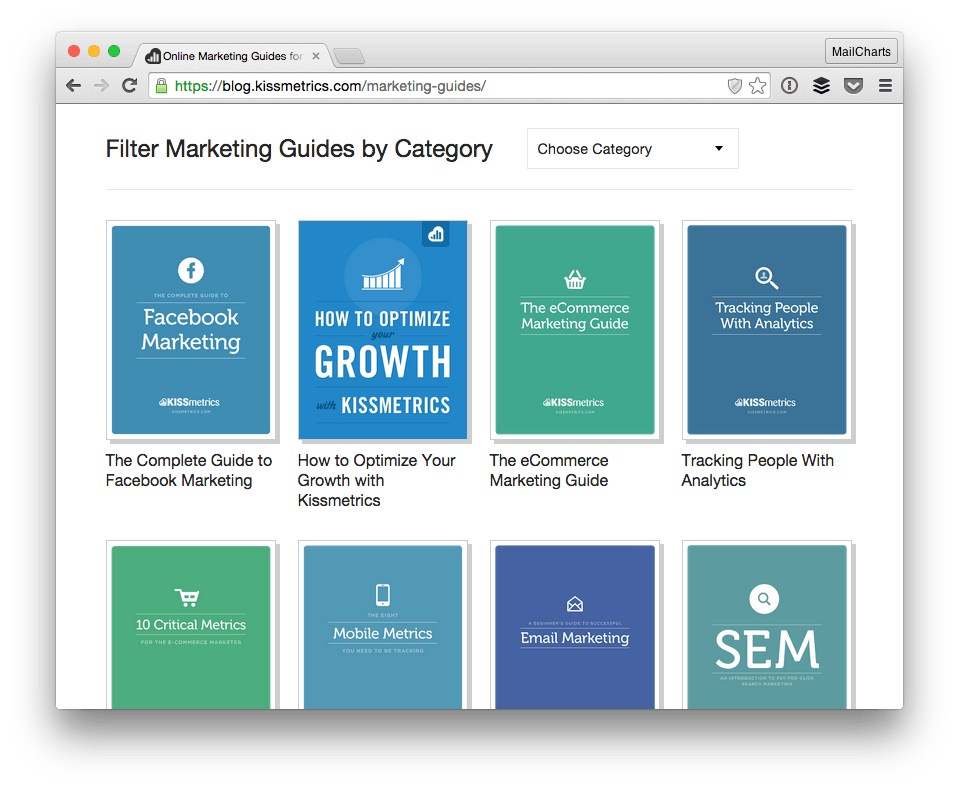Click the Kissmetrics badge on Growth cover corner
The height and width of the screenshot is (789, 959).
pyautogui.click(x=436, y=234)
